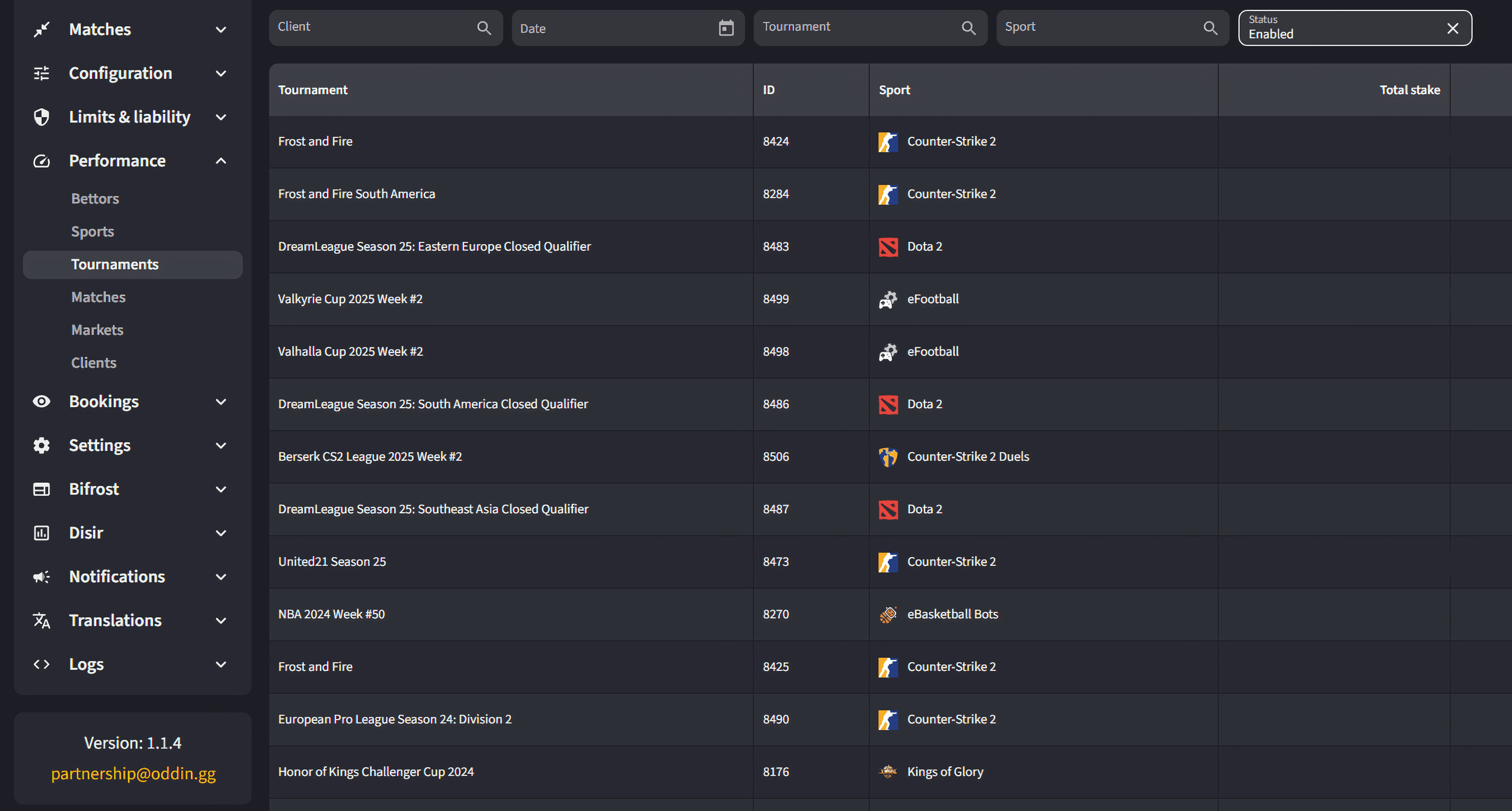The image size is (1512, 811).
Task: Click the Settings gear icon in sidebar
Action: [x=41, y=446]
